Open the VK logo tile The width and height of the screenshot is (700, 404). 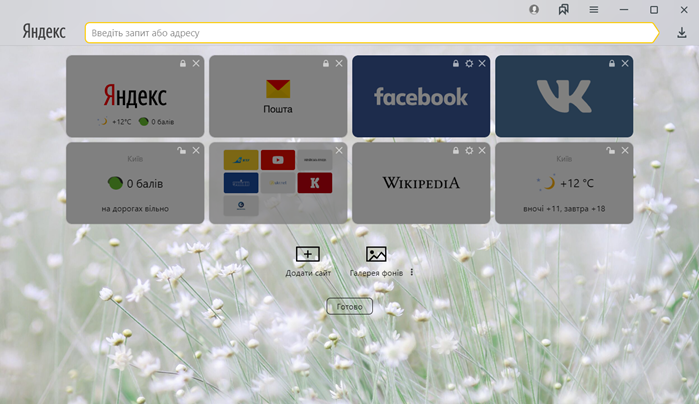tap(564, 96)
